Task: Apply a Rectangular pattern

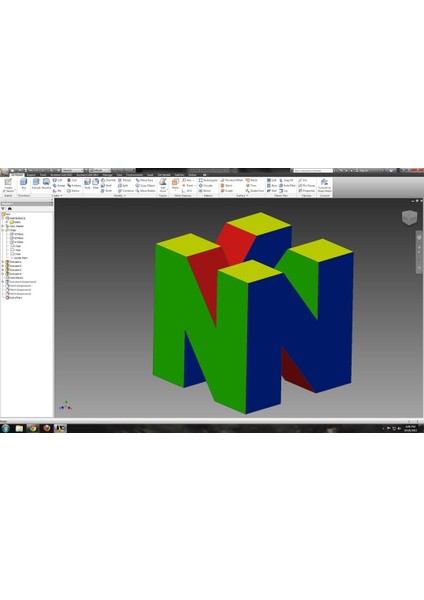Action: [x=208, y=180]
